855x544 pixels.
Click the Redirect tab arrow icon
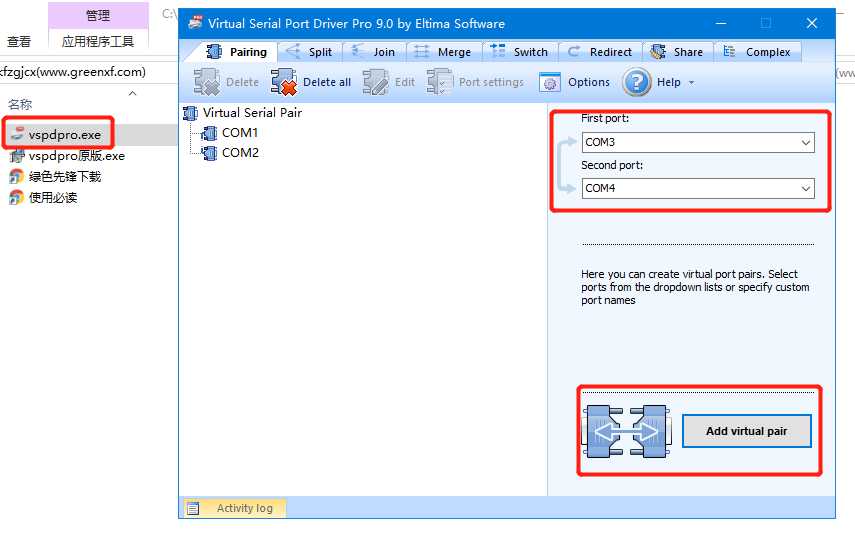pyautogui.click(x=574, y=51)
